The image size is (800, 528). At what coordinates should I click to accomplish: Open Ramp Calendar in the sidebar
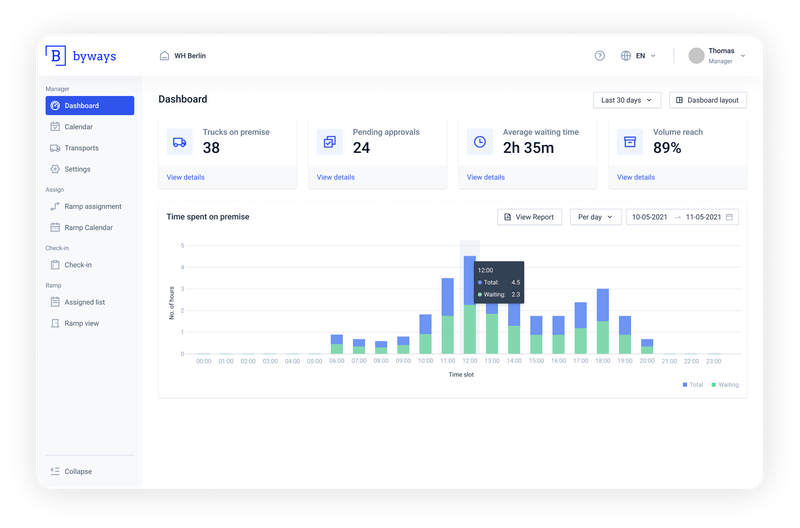(90, 228)
